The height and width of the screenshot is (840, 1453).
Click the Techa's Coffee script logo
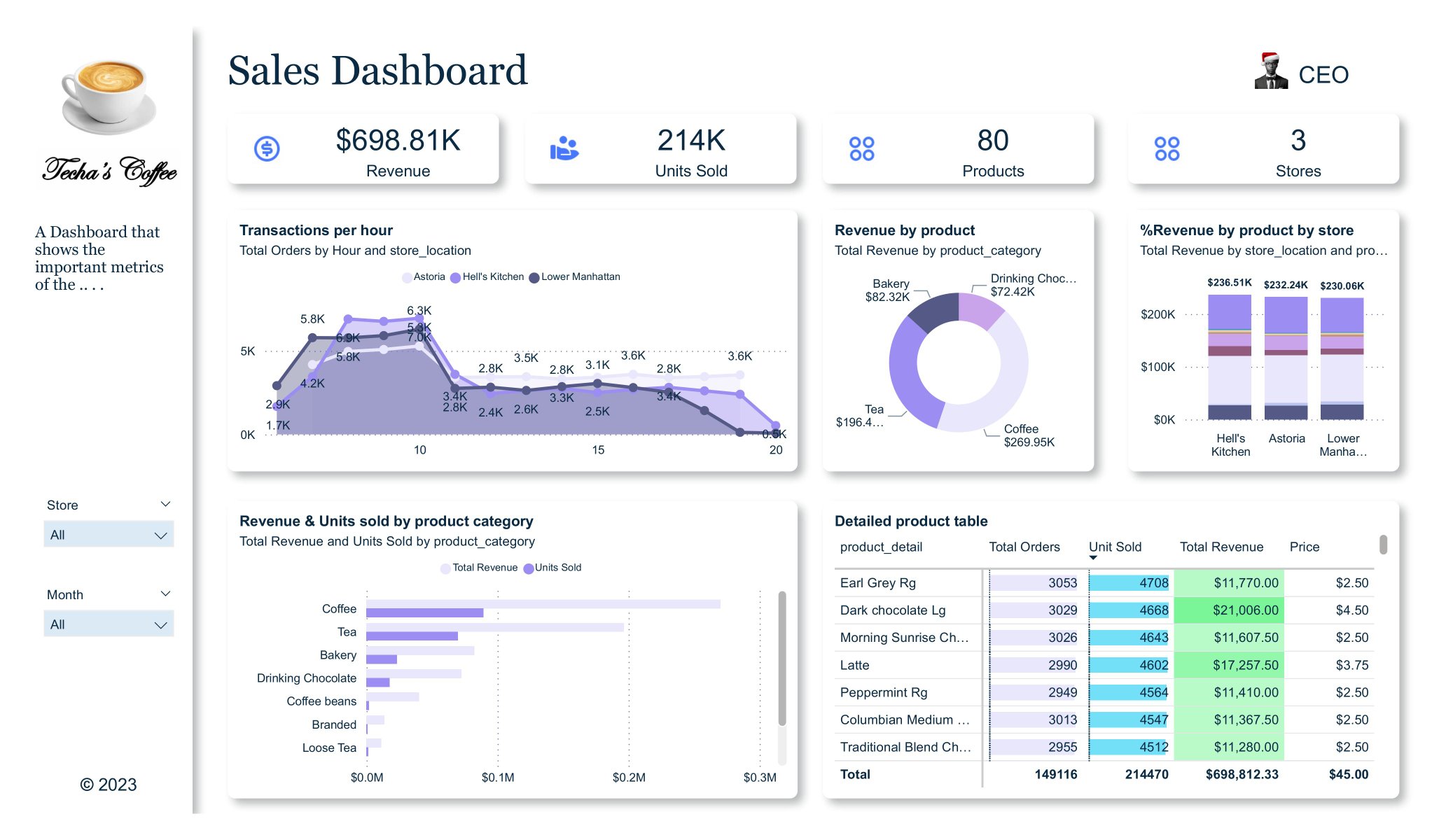(109, 170)
